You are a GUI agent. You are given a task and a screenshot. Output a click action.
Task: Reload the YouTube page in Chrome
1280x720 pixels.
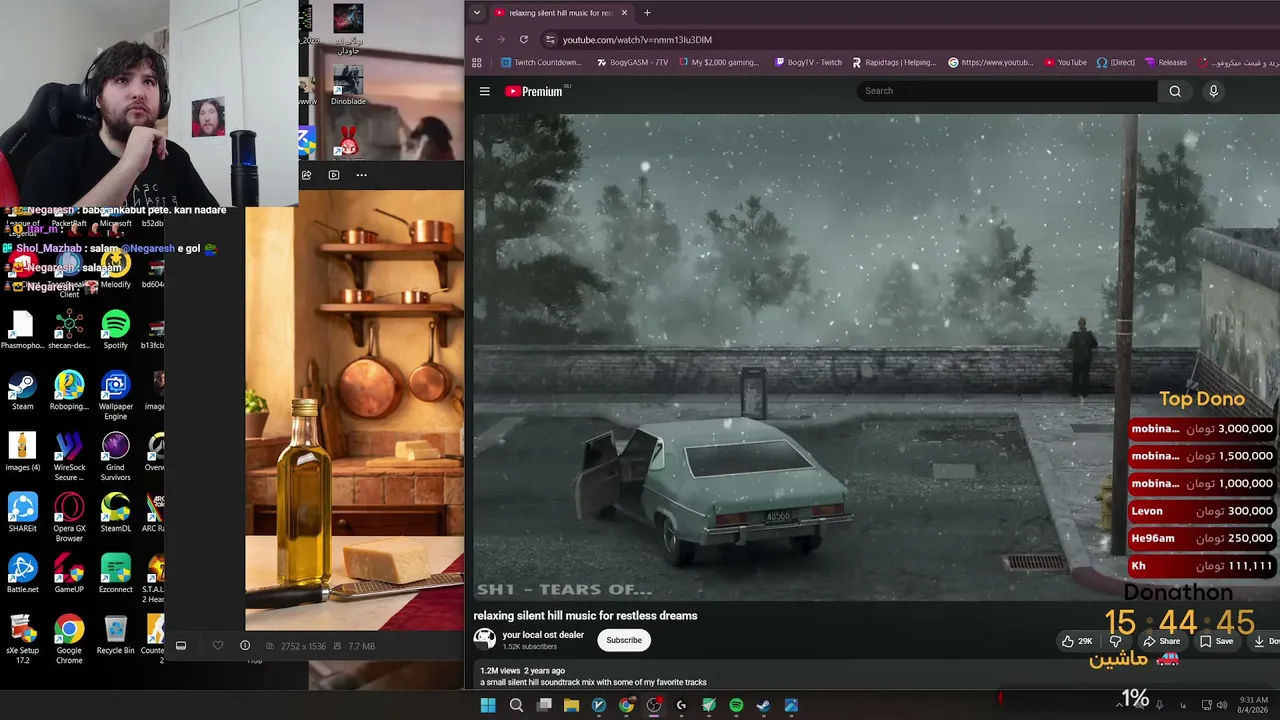point(523,40)
